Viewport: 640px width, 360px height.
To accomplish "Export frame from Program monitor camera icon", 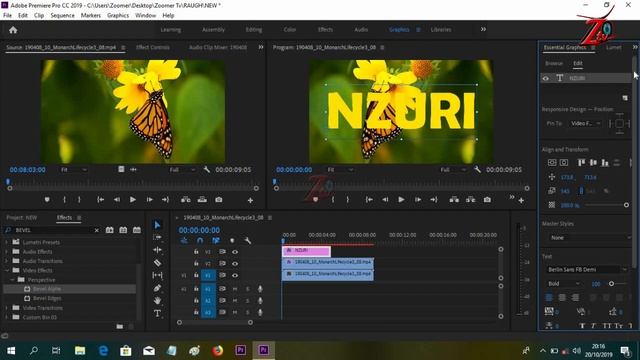I will point(487,200).
